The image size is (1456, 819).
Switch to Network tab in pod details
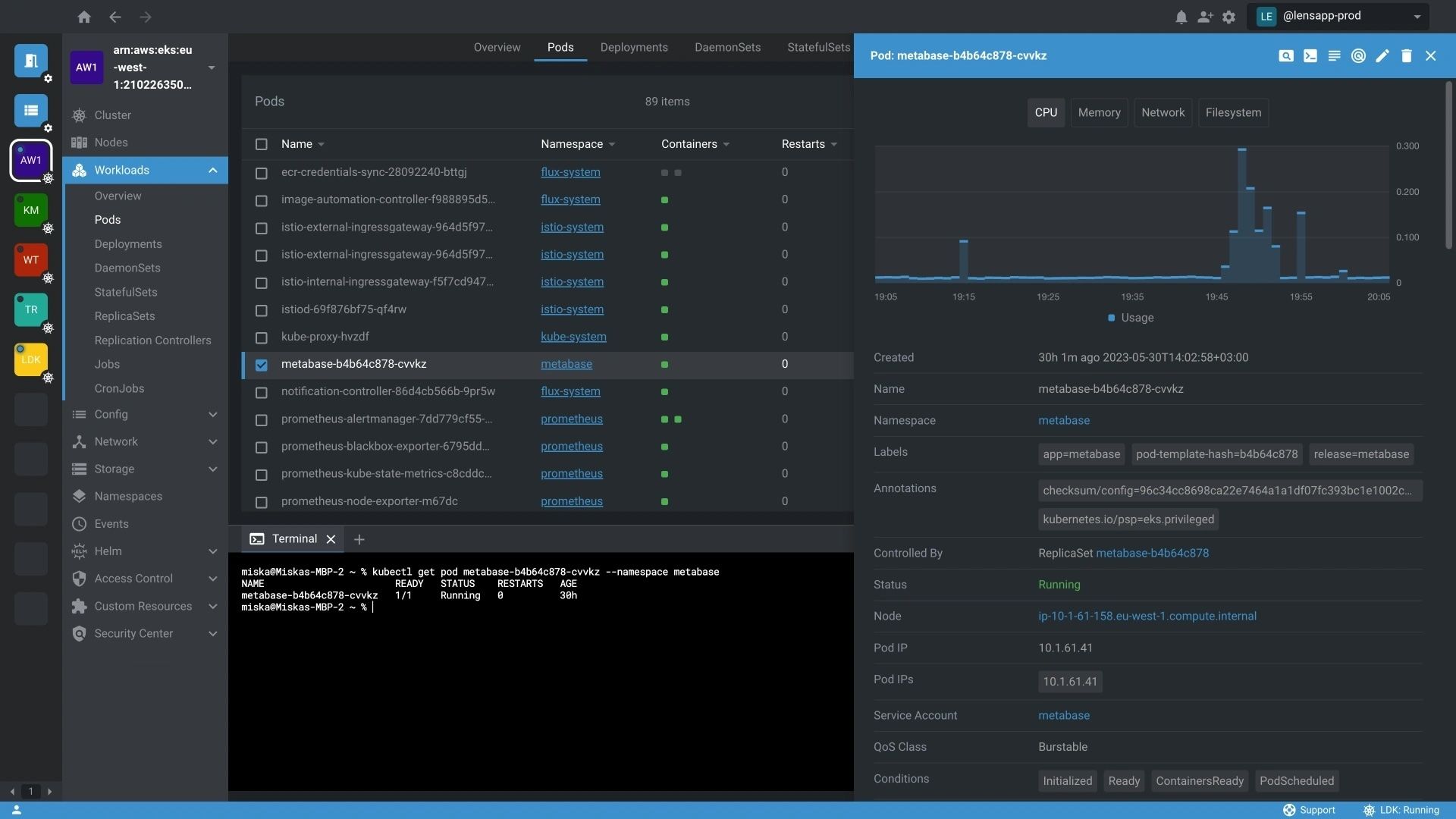tap(1163, 112)
